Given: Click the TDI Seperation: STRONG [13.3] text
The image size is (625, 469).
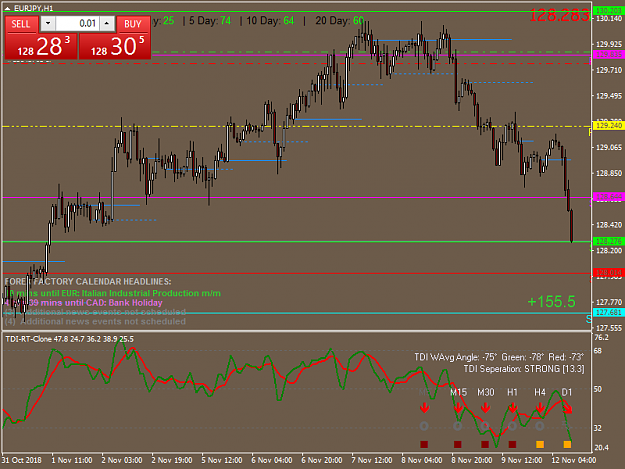Looking at the screenshot, I should (524, 369).
